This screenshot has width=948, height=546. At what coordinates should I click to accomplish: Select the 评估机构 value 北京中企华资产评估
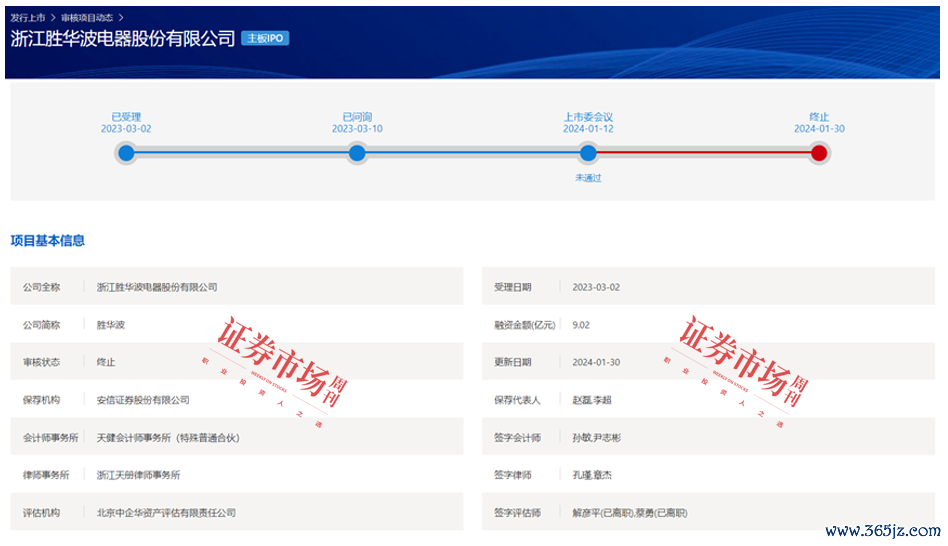click(166, 513)
